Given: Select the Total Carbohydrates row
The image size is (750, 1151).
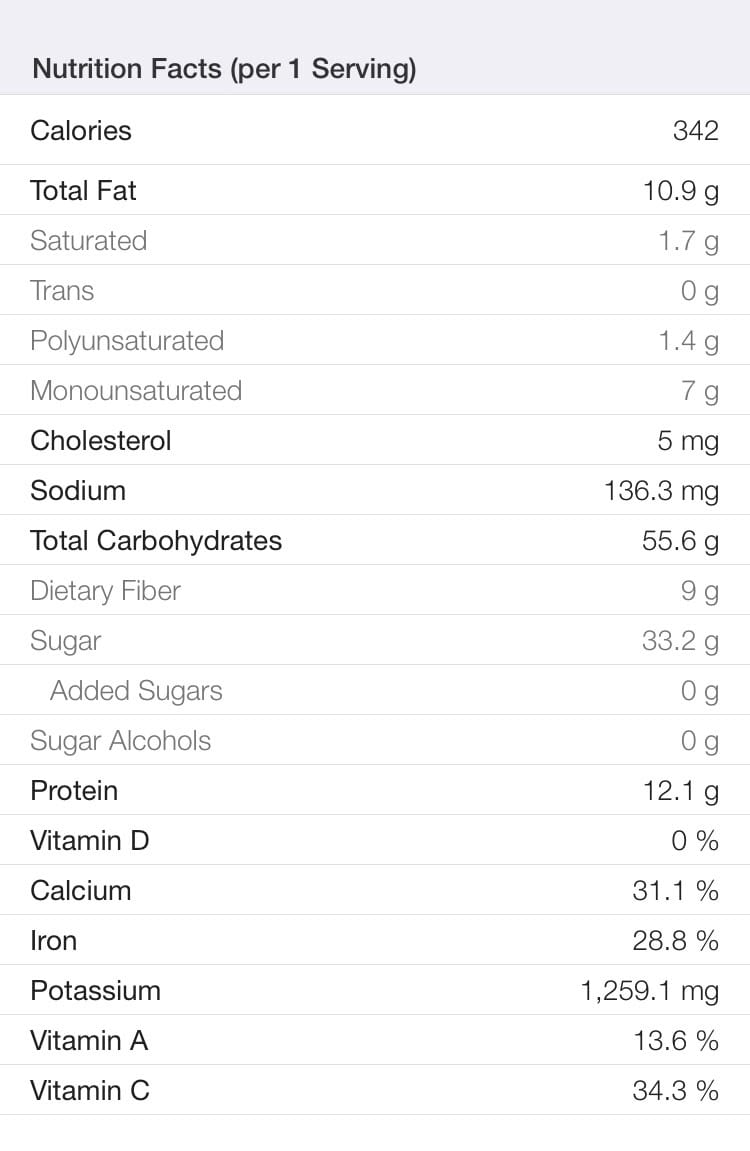Looking at the screenshot, I should (x=375, y=540).
